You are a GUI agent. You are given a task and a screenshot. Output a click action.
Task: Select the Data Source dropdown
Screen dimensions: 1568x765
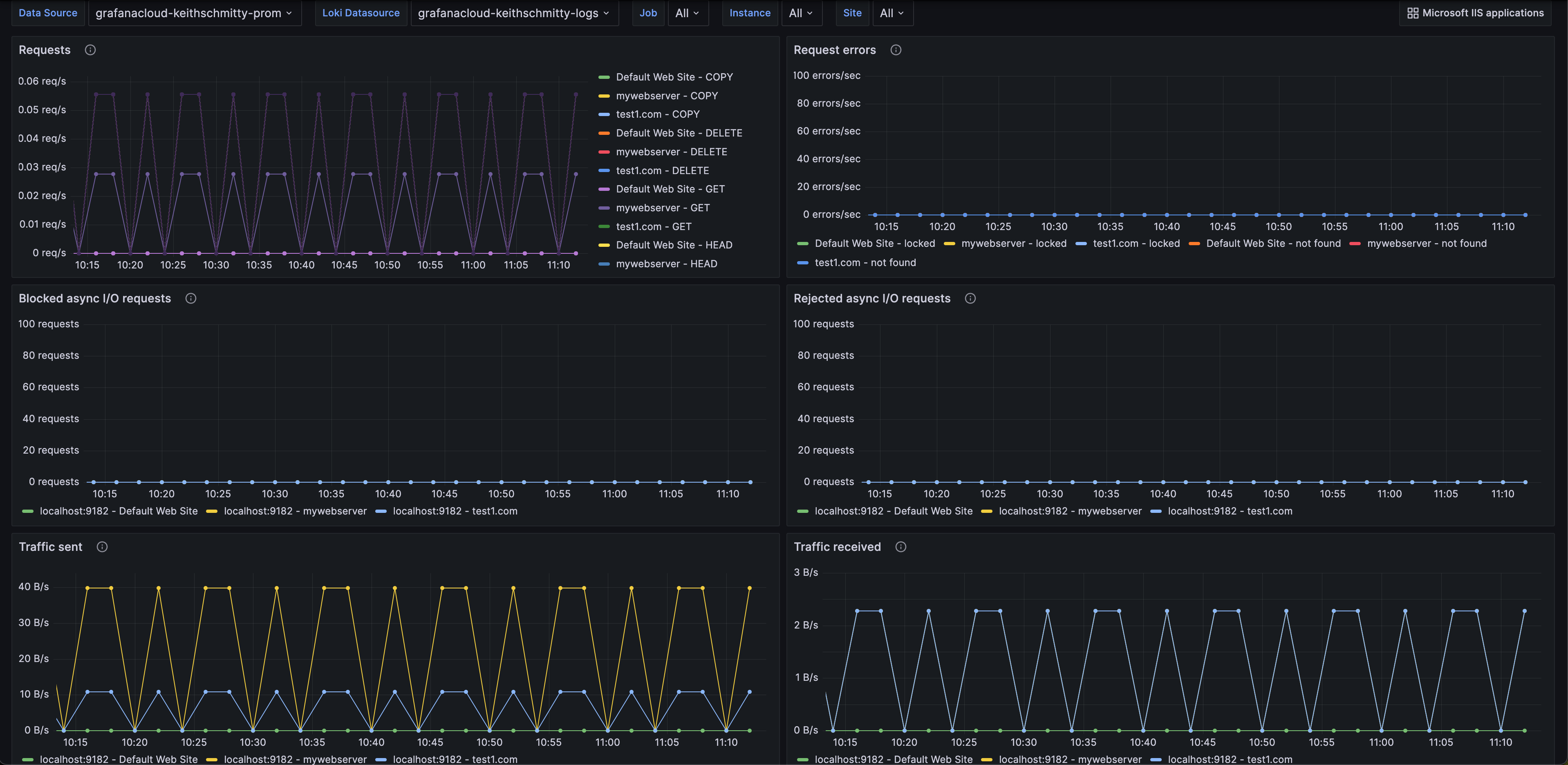click(192, 12)
